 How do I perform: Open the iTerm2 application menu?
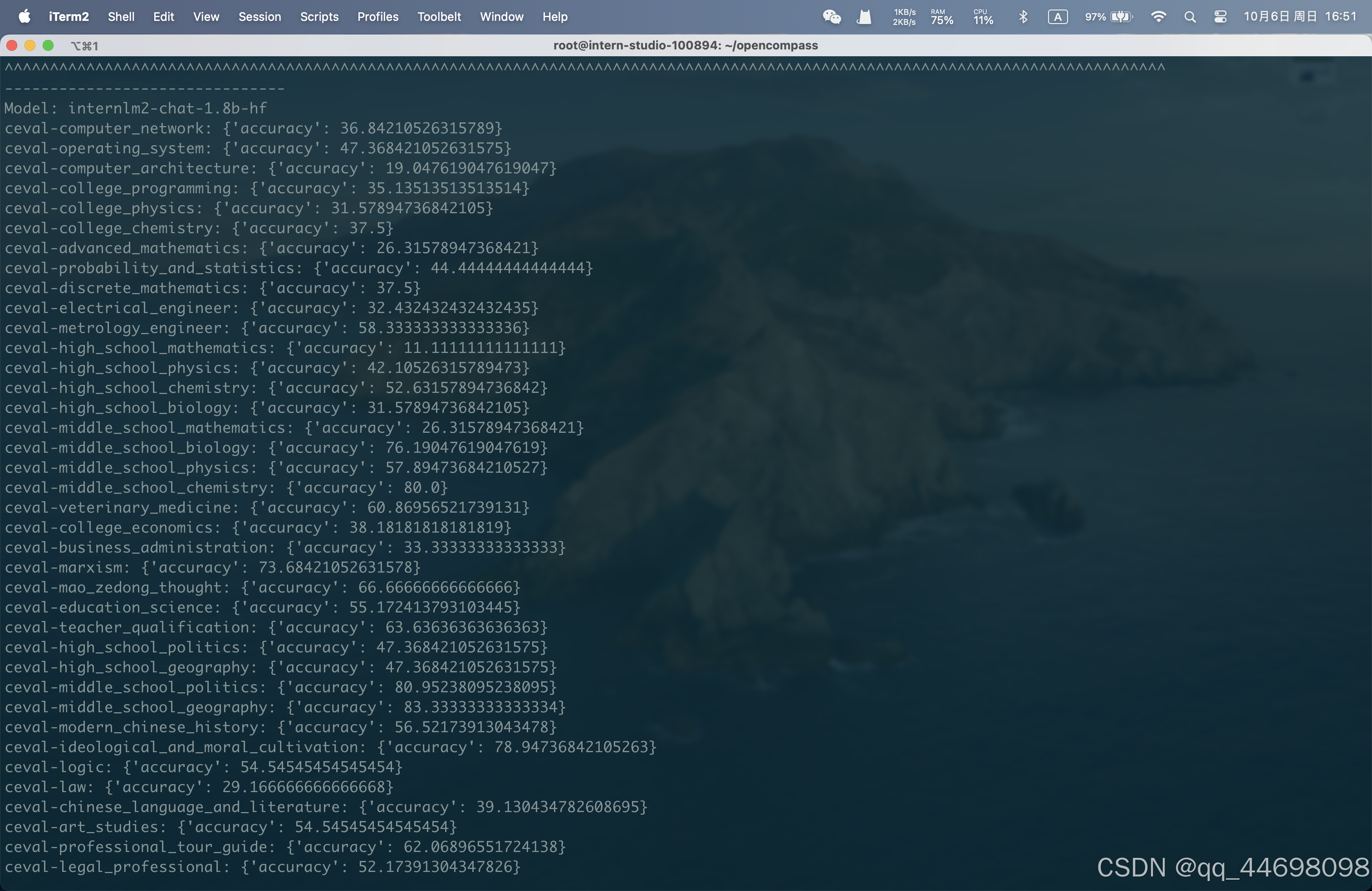click(x=69, y=17)
